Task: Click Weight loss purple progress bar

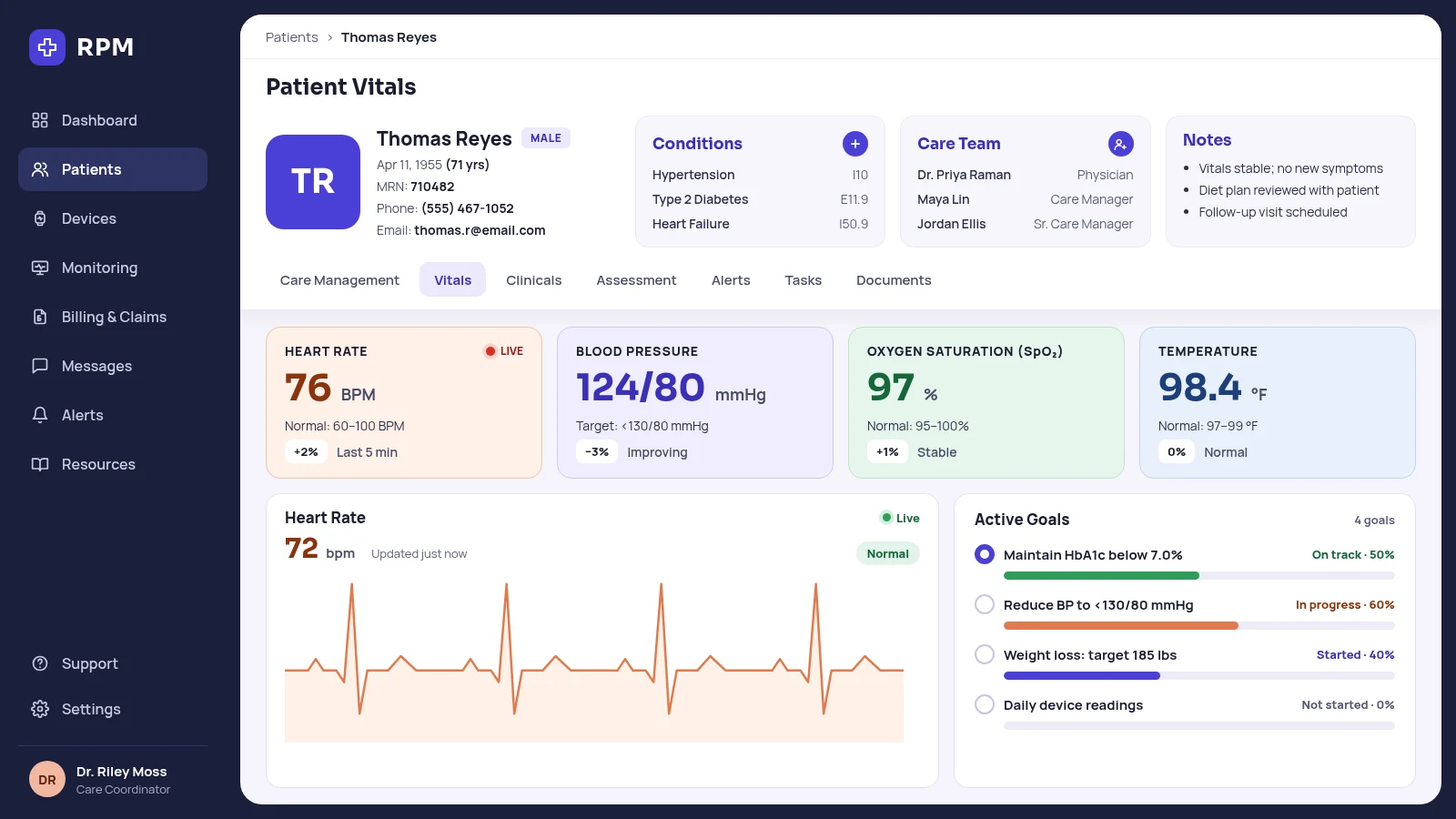Action: (1082, 676)
